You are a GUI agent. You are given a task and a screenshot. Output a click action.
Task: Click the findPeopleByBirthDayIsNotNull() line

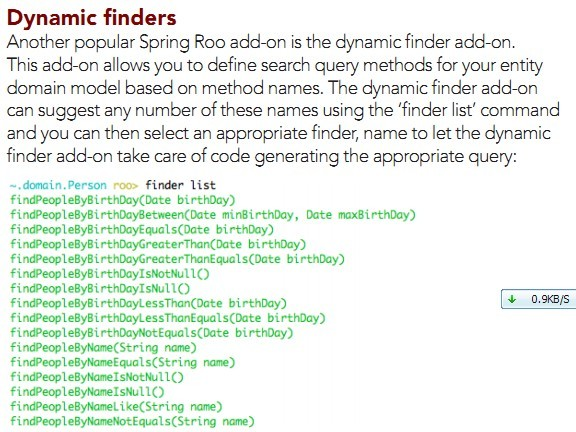(109, 274)
